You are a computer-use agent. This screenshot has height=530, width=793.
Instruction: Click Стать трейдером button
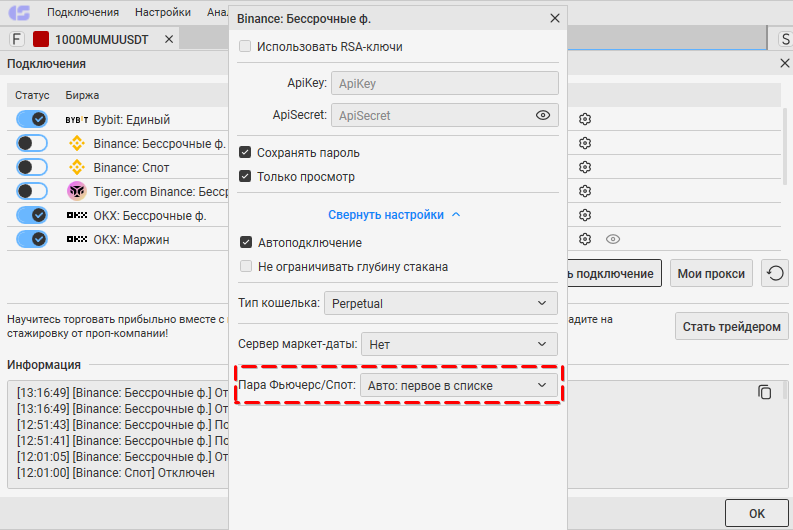point(731,327)
